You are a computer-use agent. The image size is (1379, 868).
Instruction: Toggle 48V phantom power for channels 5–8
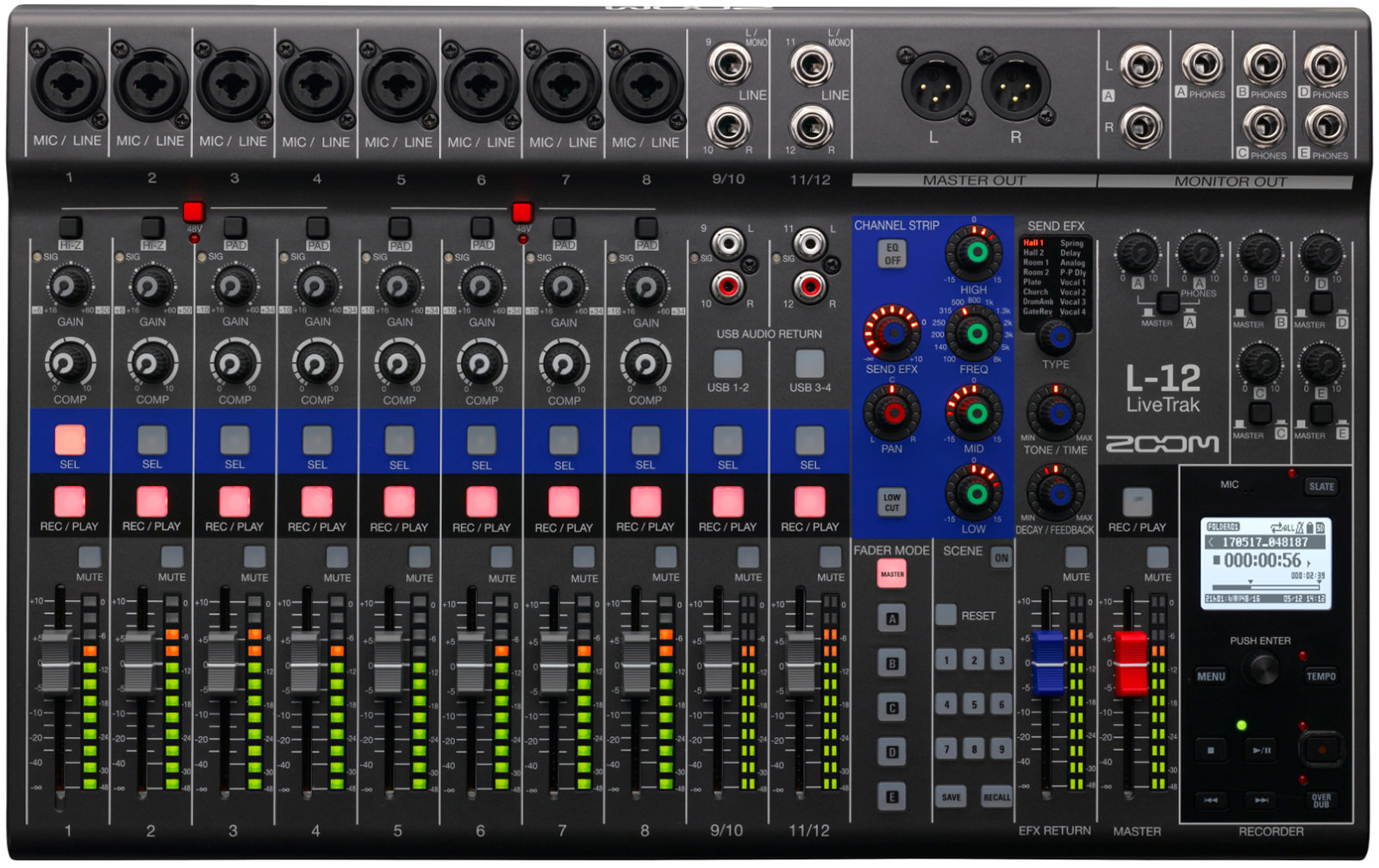521,211
